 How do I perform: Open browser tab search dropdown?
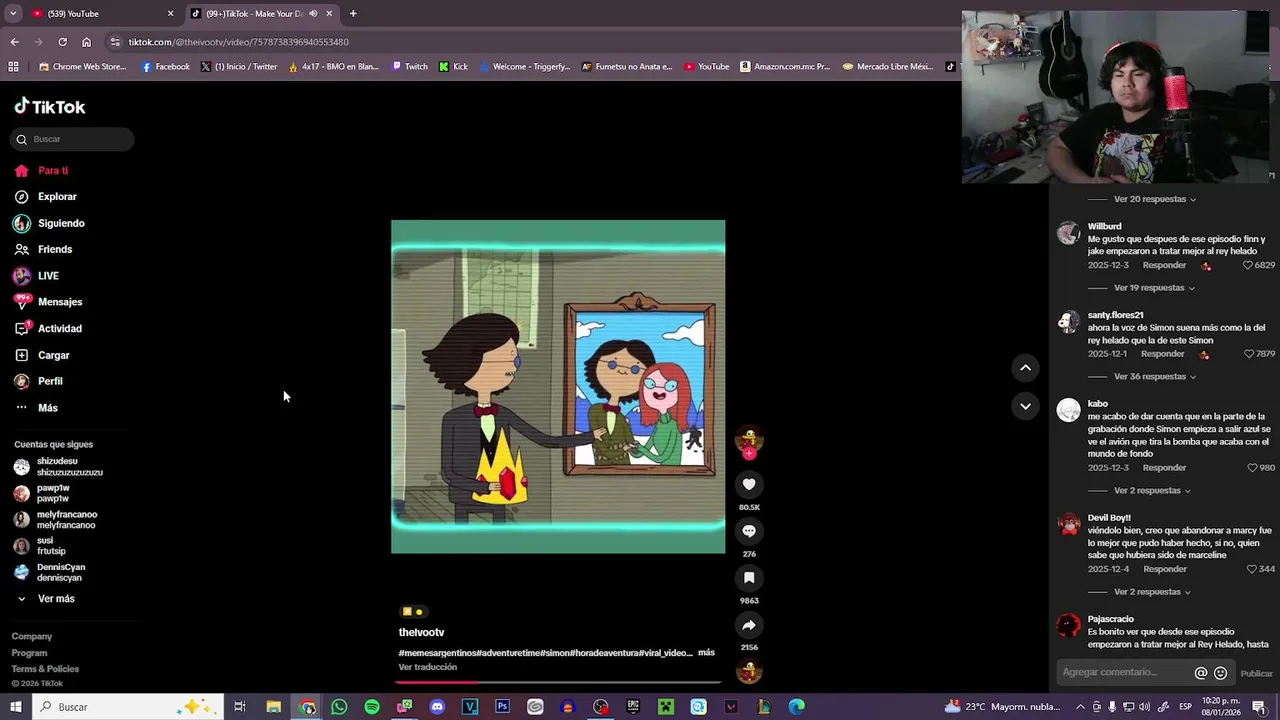pos(12,13)
